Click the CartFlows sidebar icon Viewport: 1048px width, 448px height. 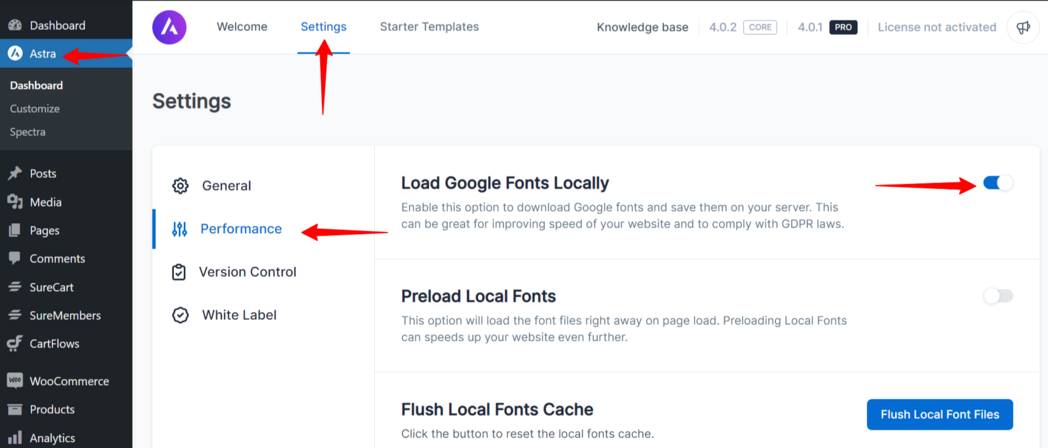pos(15,344)
